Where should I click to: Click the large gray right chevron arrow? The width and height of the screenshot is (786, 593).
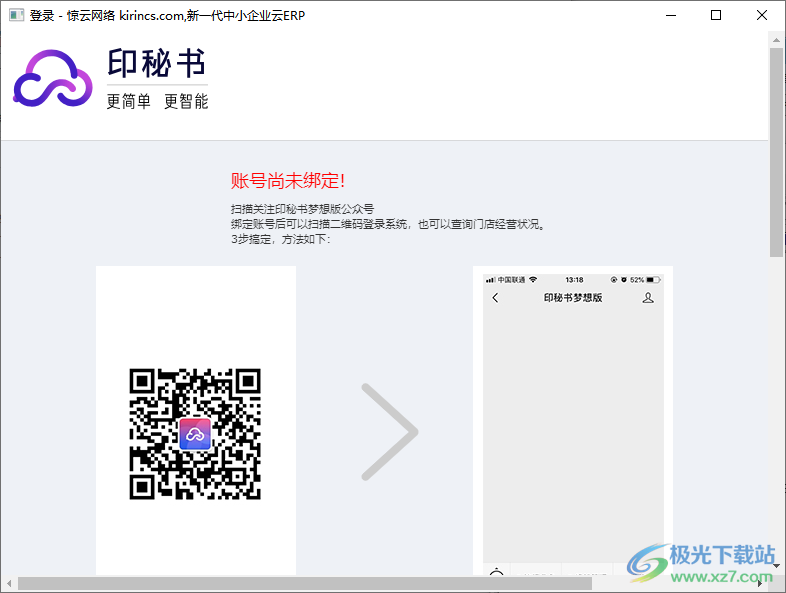point(389,432)
